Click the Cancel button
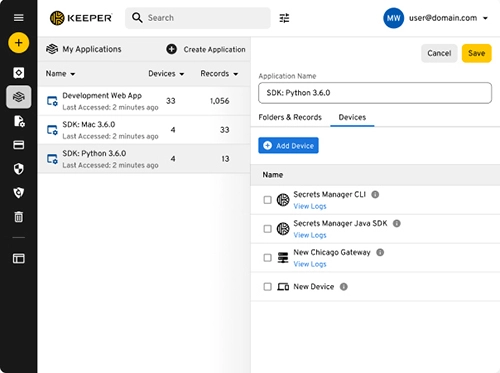The image size is (500, 373). [439, 53]
